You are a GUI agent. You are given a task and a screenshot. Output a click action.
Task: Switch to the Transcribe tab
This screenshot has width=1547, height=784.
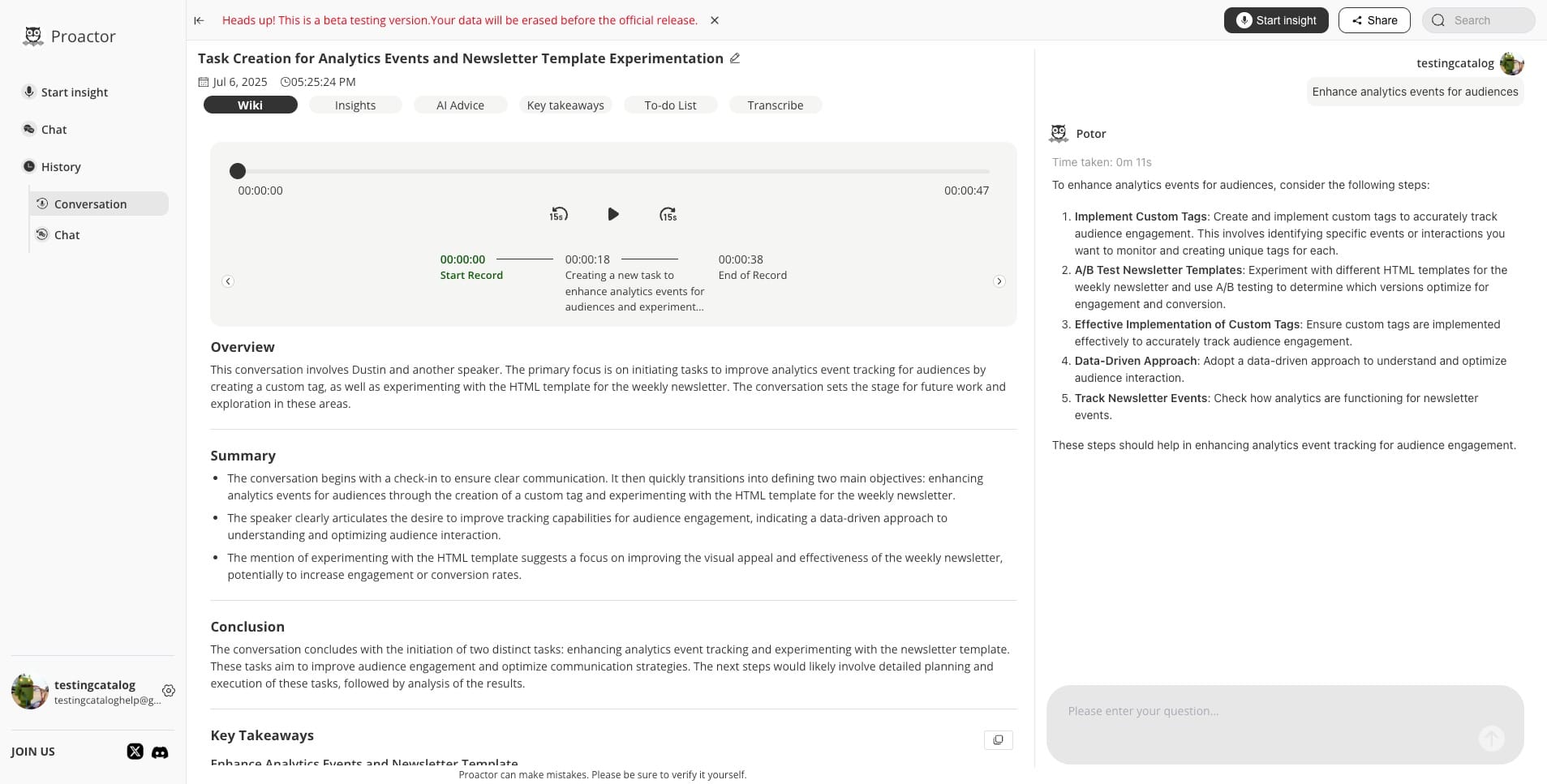coord(775,105)
